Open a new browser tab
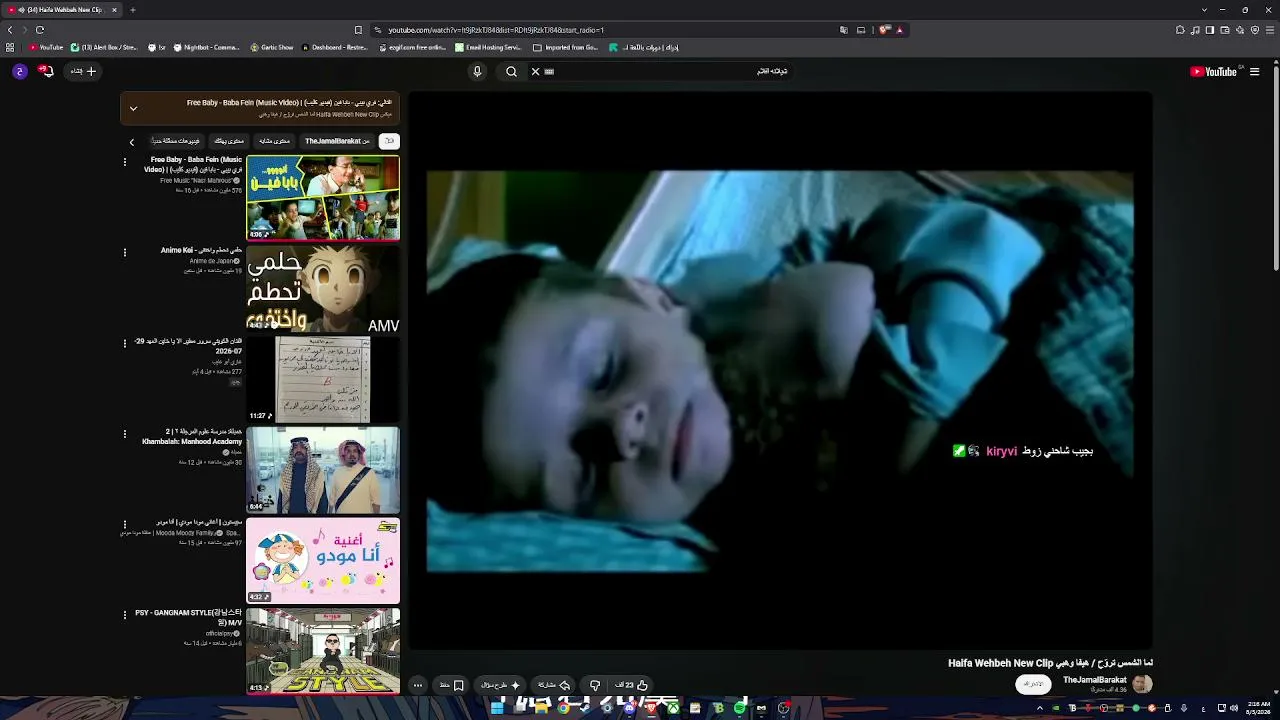The width and height of the screenshot is (1280, 720). [132, 10]
